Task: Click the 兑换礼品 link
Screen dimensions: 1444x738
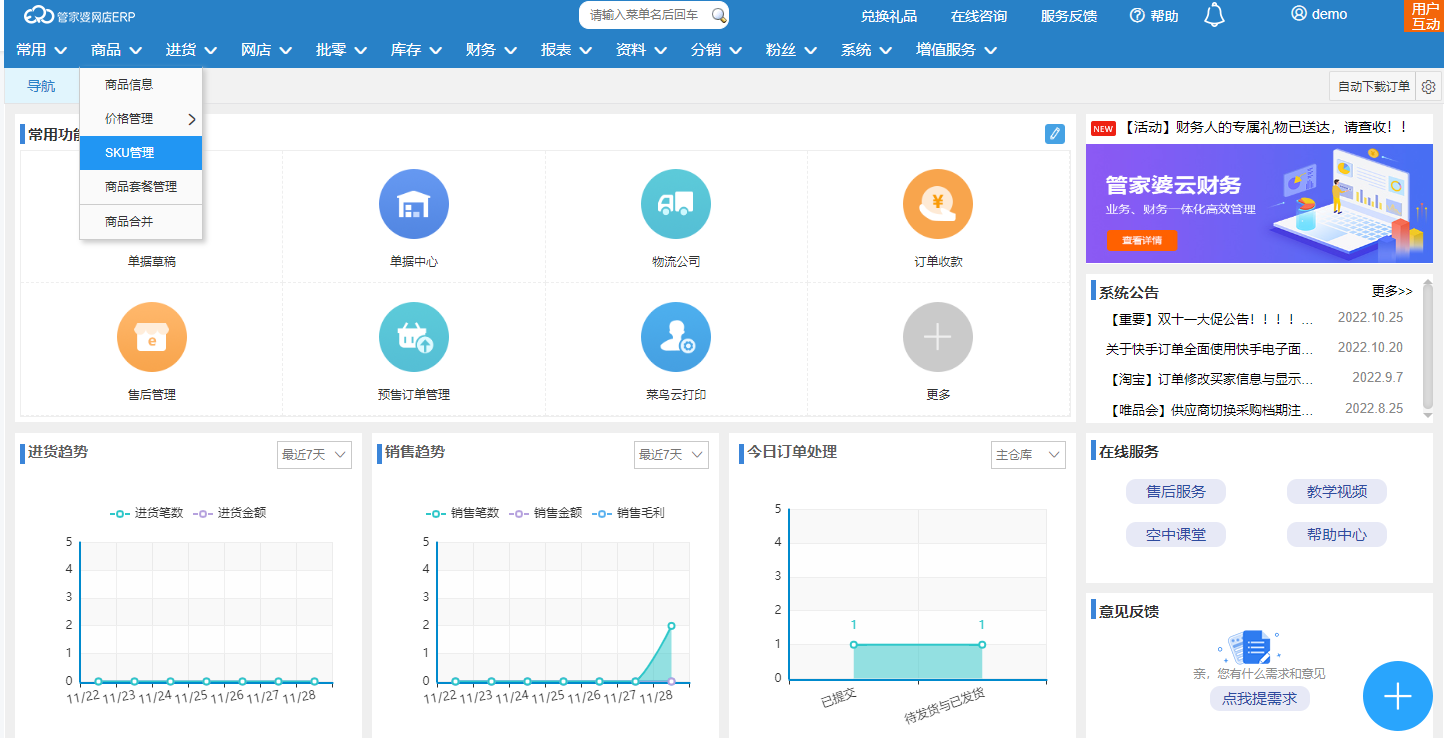Action: coord(889,16)
